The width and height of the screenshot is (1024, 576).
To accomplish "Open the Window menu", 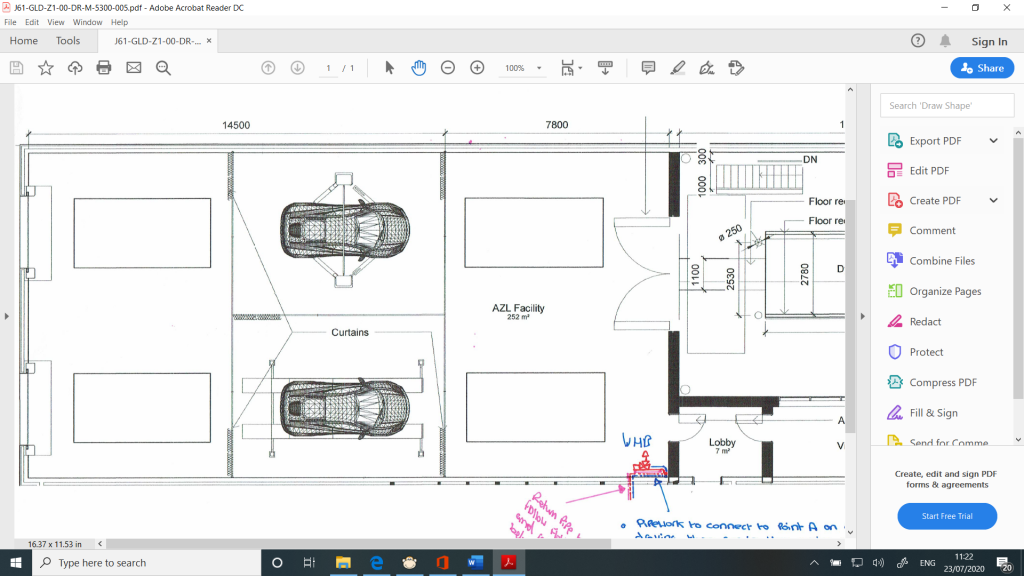I will [88, 22].
